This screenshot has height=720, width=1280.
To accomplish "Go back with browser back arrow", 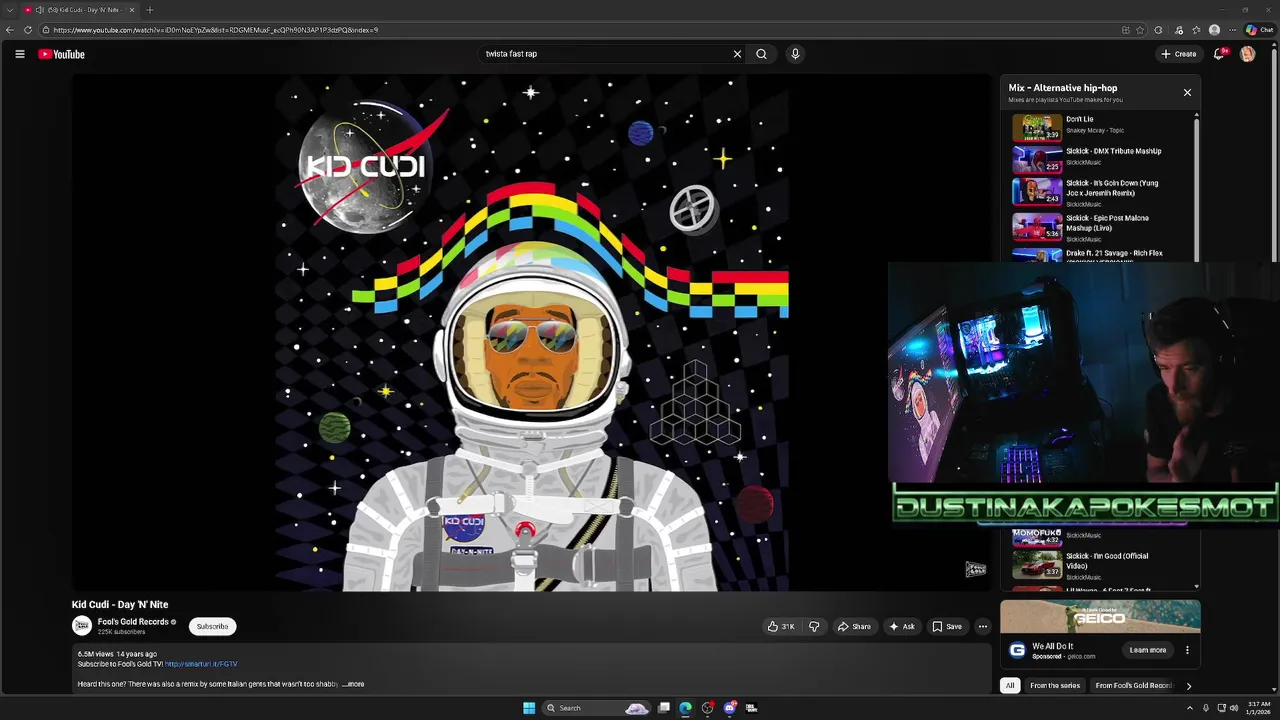I will tap(10, 30).
